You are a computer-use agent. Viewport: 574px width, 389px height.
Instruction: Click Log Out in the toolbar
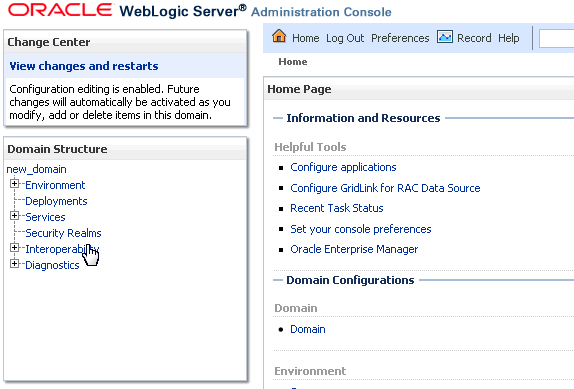[x=345, y=38]
